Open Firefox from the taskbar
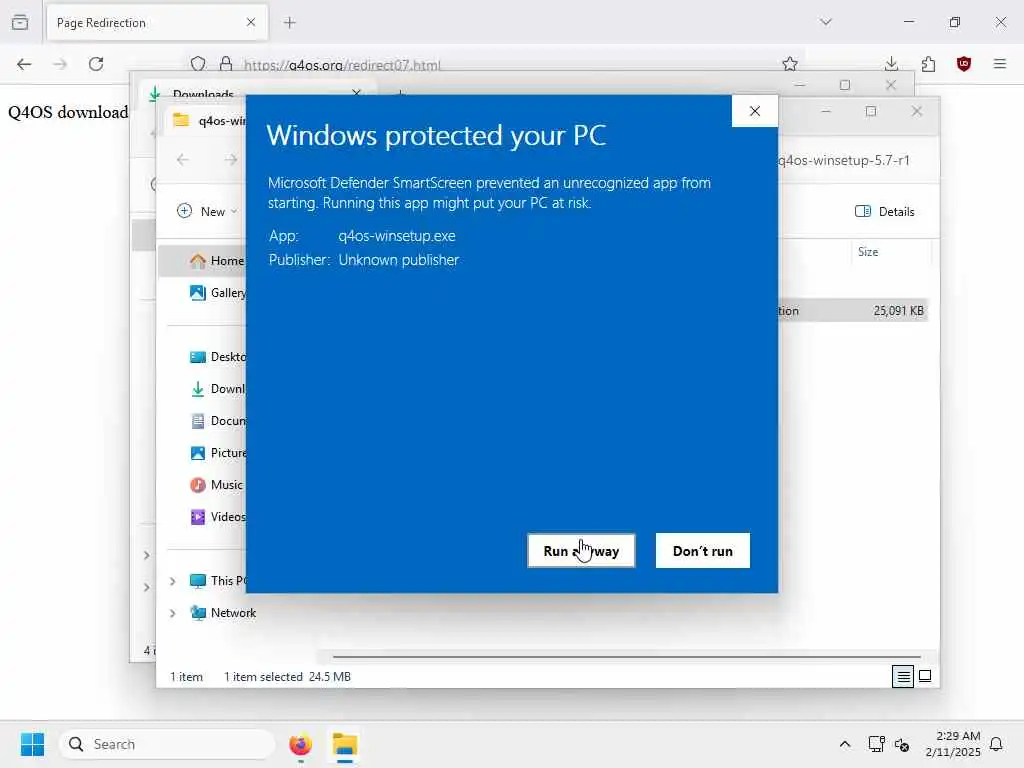The image size is (1024, 768). 300,744
